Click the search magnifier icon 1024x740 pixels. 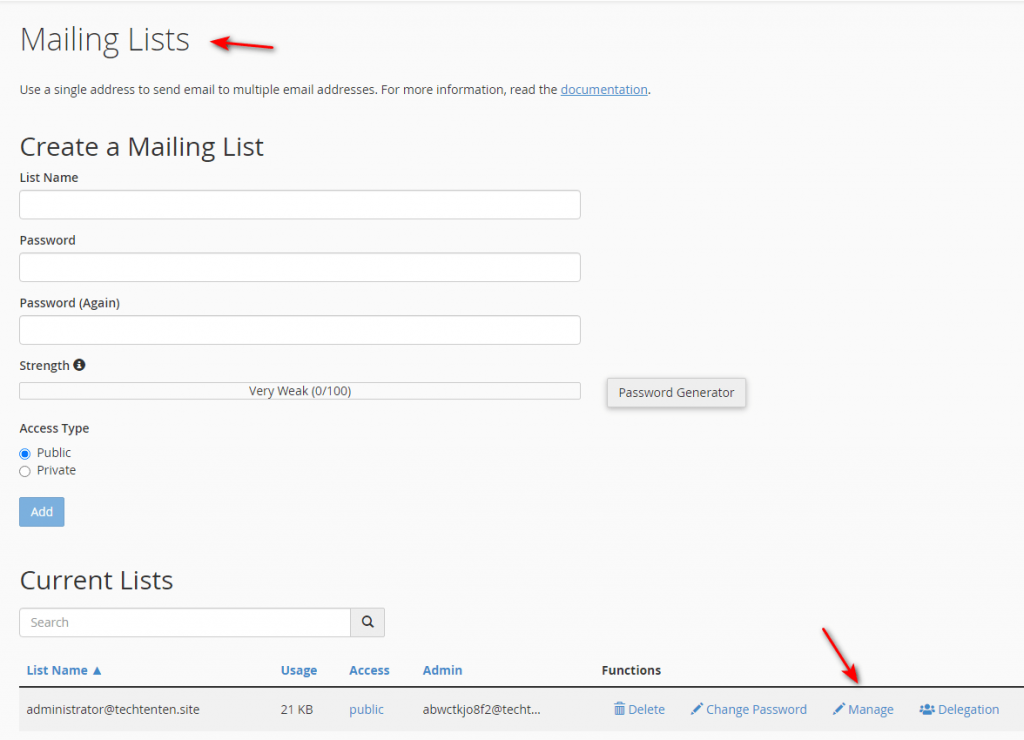pyautogui.click(x=367, y=622)
